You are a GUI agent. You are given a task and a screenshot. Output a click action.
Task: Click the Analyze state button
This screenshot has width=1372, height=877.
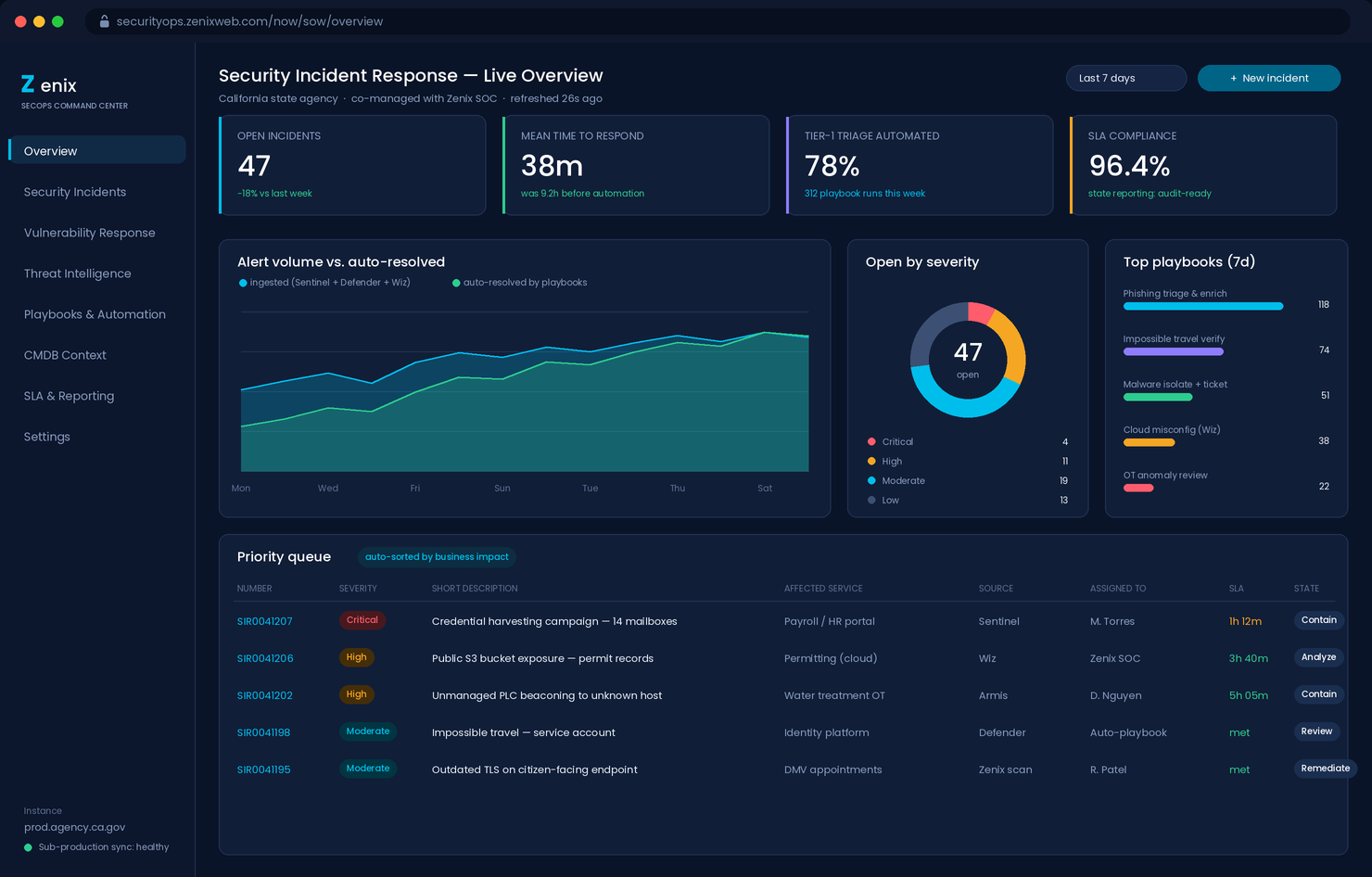point(1318,657)
